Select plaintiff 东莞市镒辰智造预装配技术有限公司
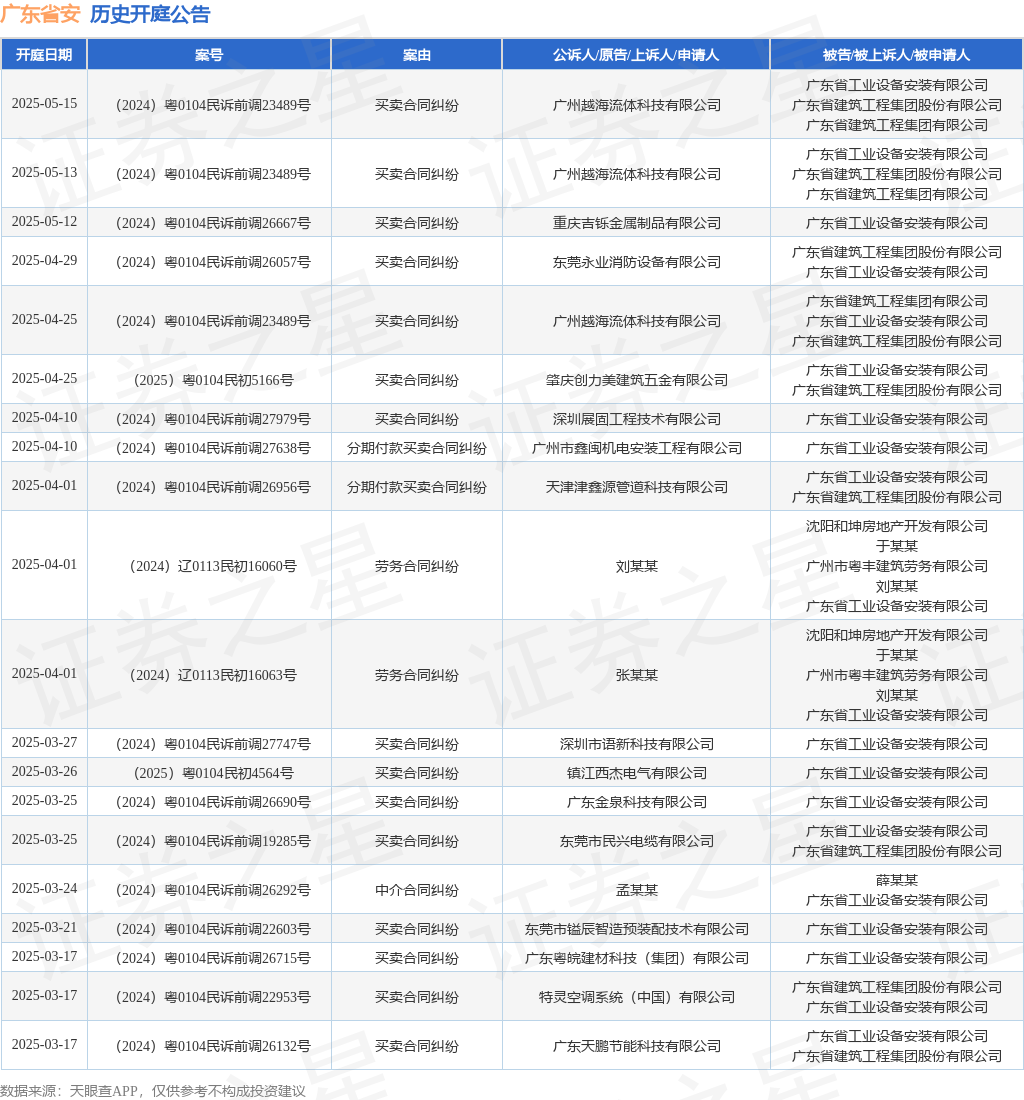Image resolution: width=1024 pixels, height=1100 pixels. pos(636,930)
